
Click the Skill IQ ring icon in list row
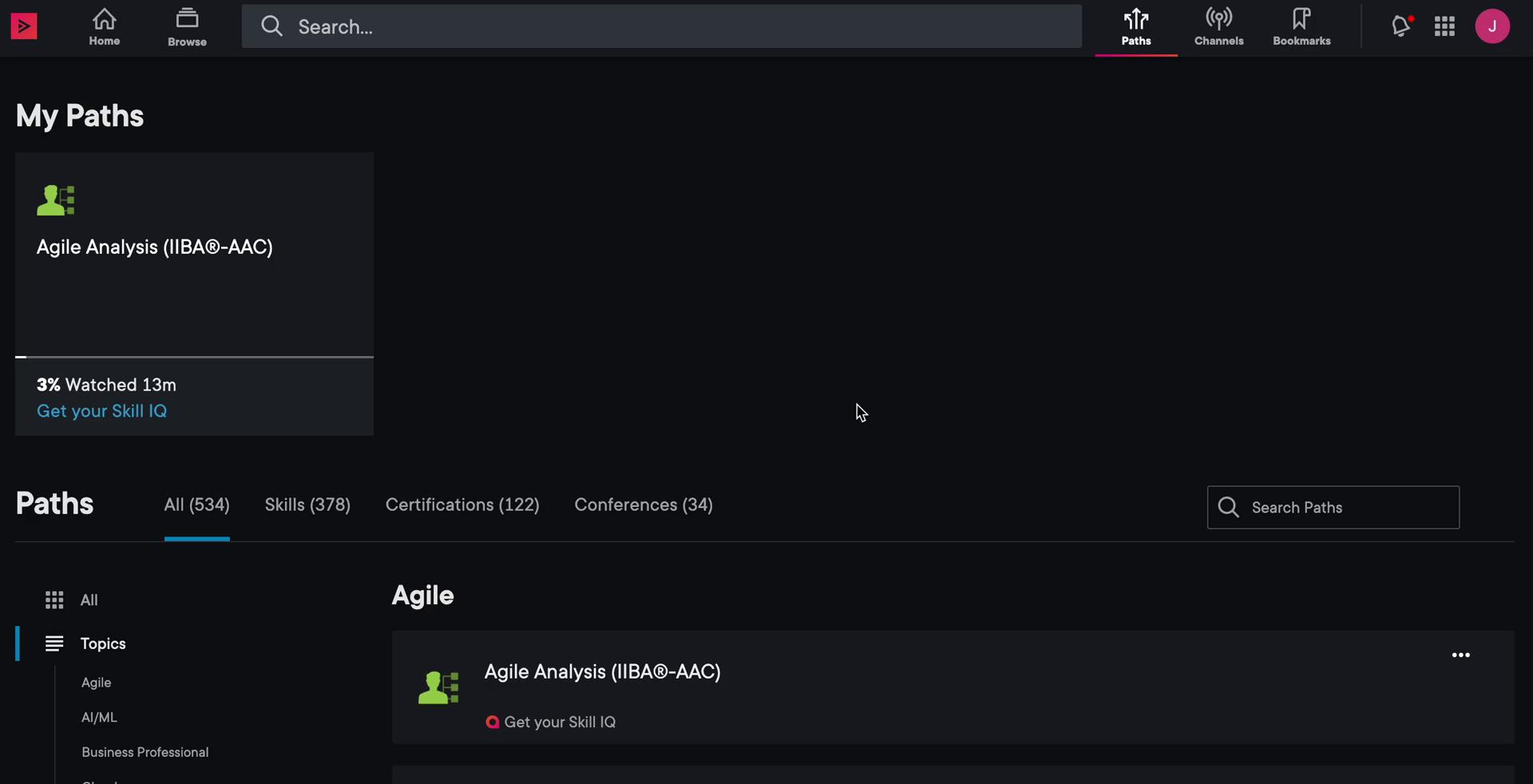coord(493,723)
